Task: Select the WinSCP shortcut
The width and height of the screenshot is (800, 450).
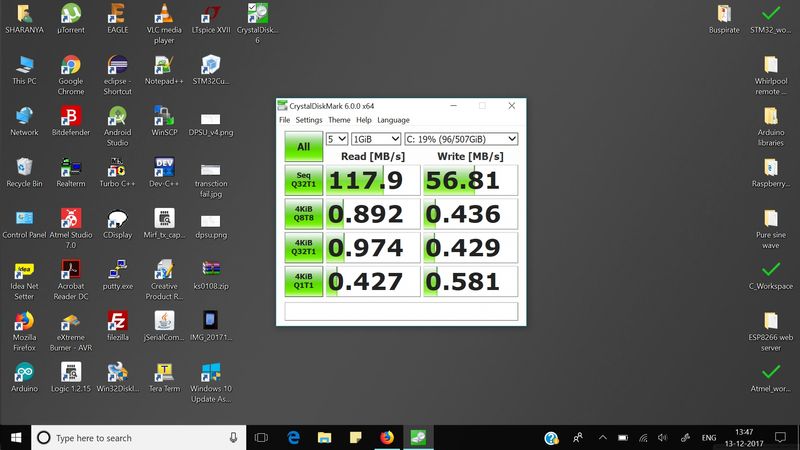Action: pos(164,121)
